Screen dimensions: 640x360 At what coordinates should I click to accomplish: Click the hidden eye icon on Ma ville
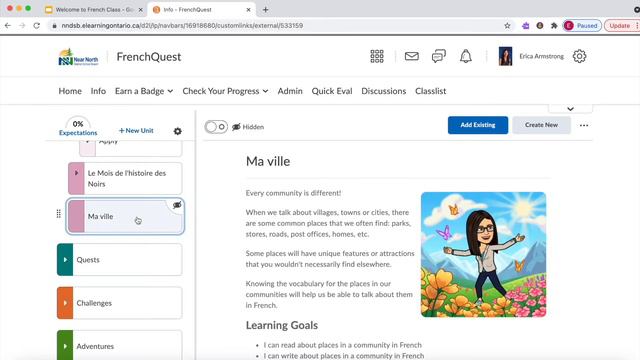(177, 205)
